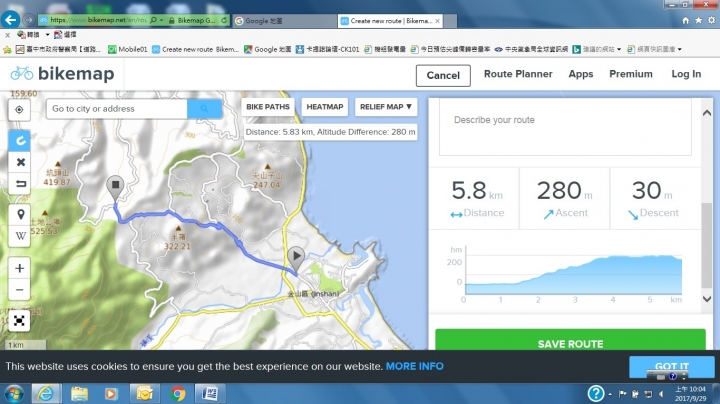Go back using the browser back arrow
Screen dimensions: 720x404
click(10, 20)
